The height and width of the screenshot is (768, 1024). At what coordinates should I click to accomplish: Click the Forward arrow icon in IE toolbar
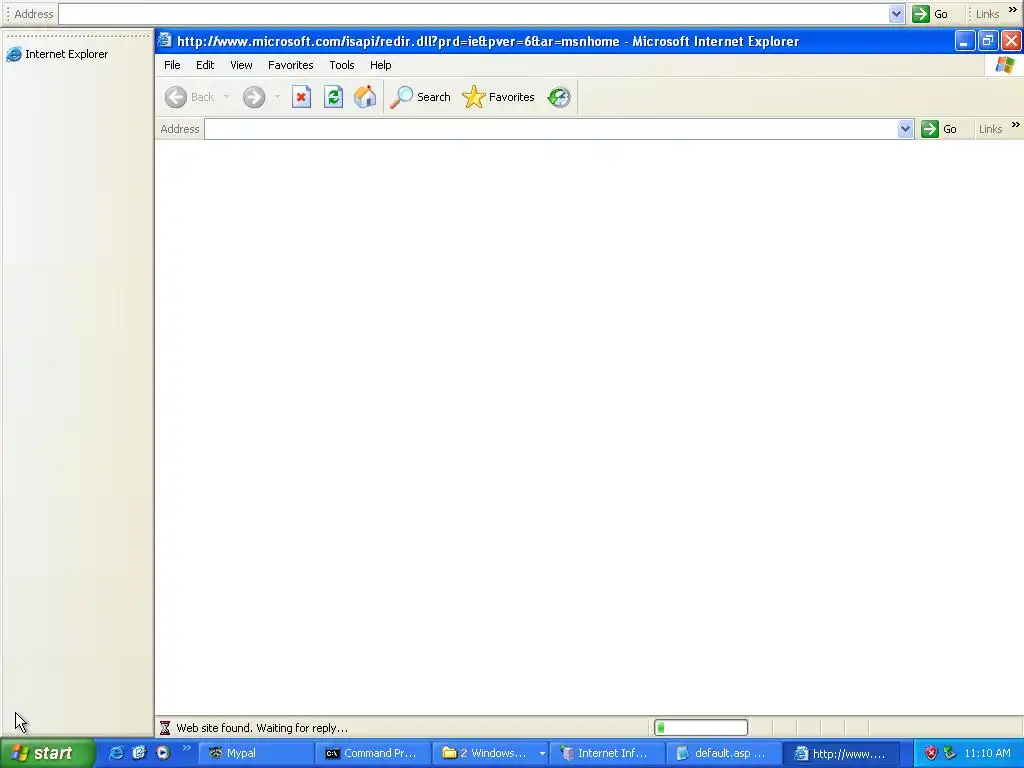pyautogui.click(x=254, y=97)
